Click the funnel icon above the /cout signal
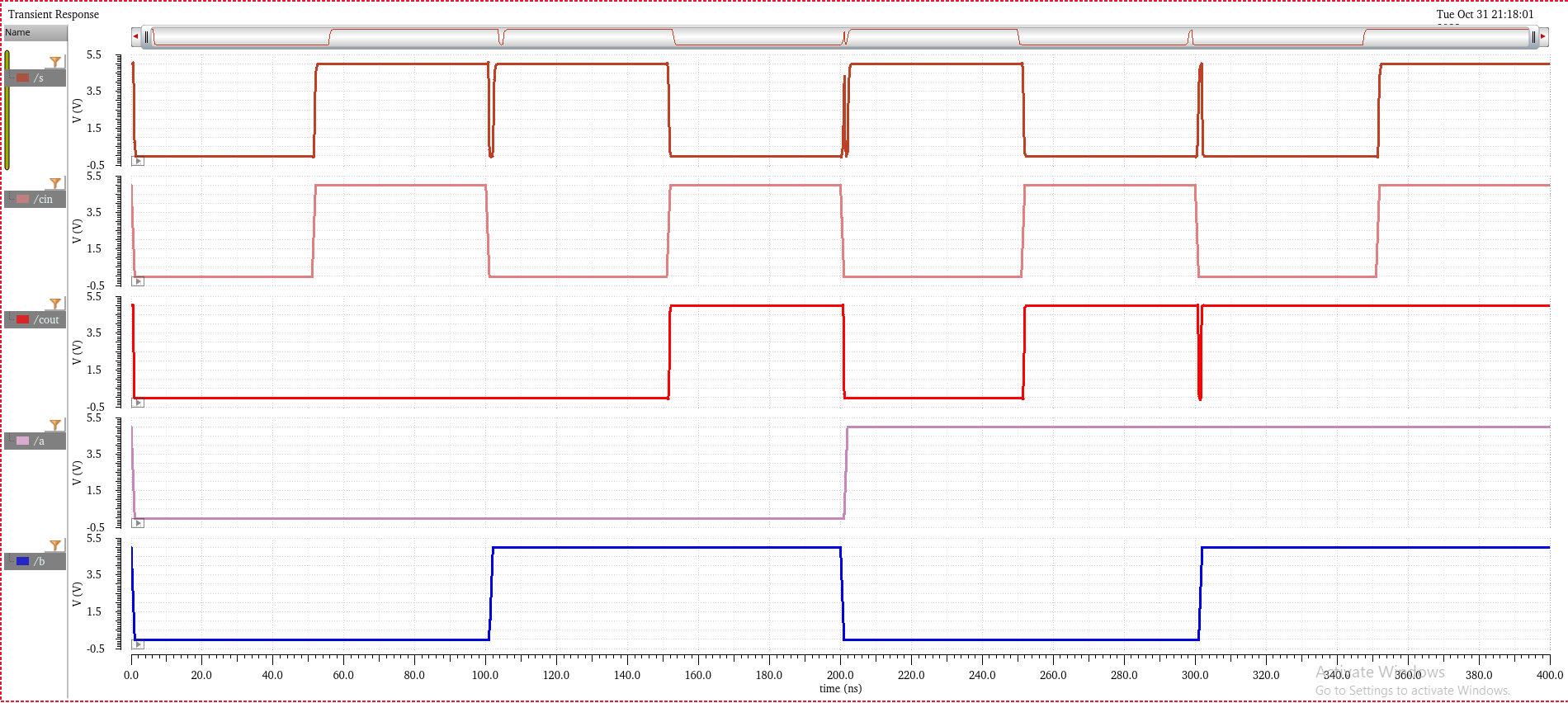This screenshot has width=1568, height=703. coord(55,304)
